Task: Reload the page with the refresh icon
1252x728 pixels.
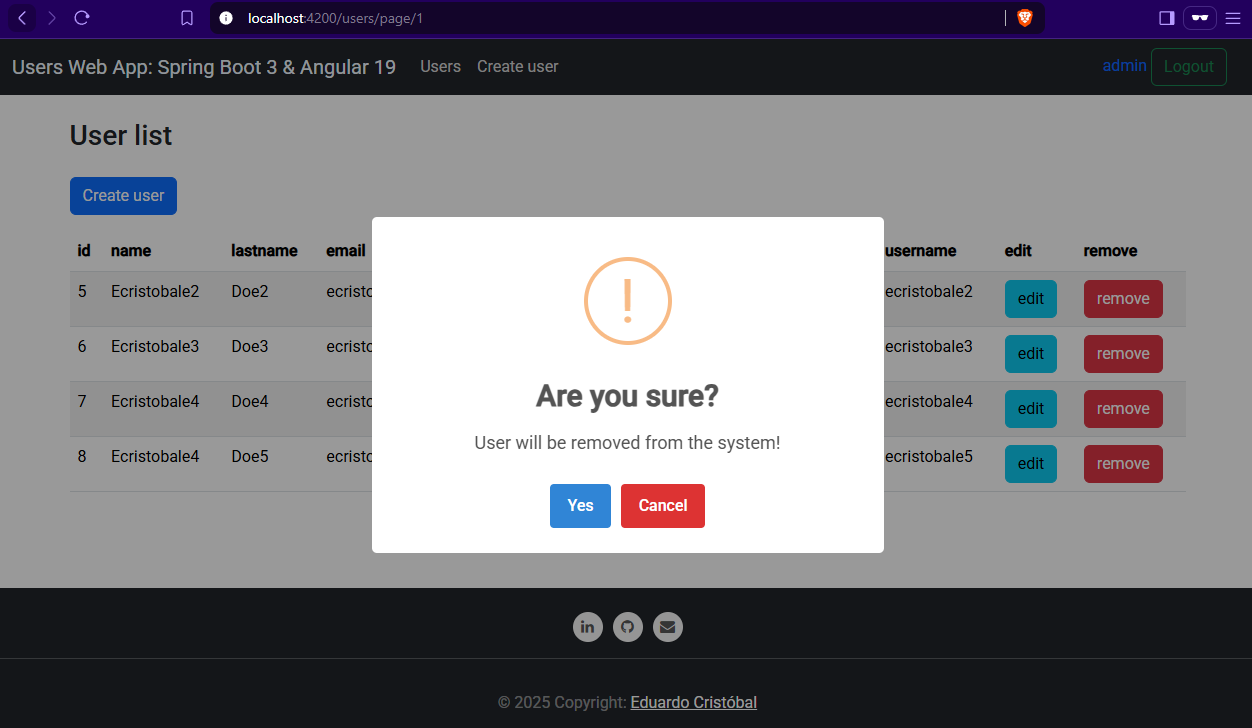Action: tap(82, 18)
